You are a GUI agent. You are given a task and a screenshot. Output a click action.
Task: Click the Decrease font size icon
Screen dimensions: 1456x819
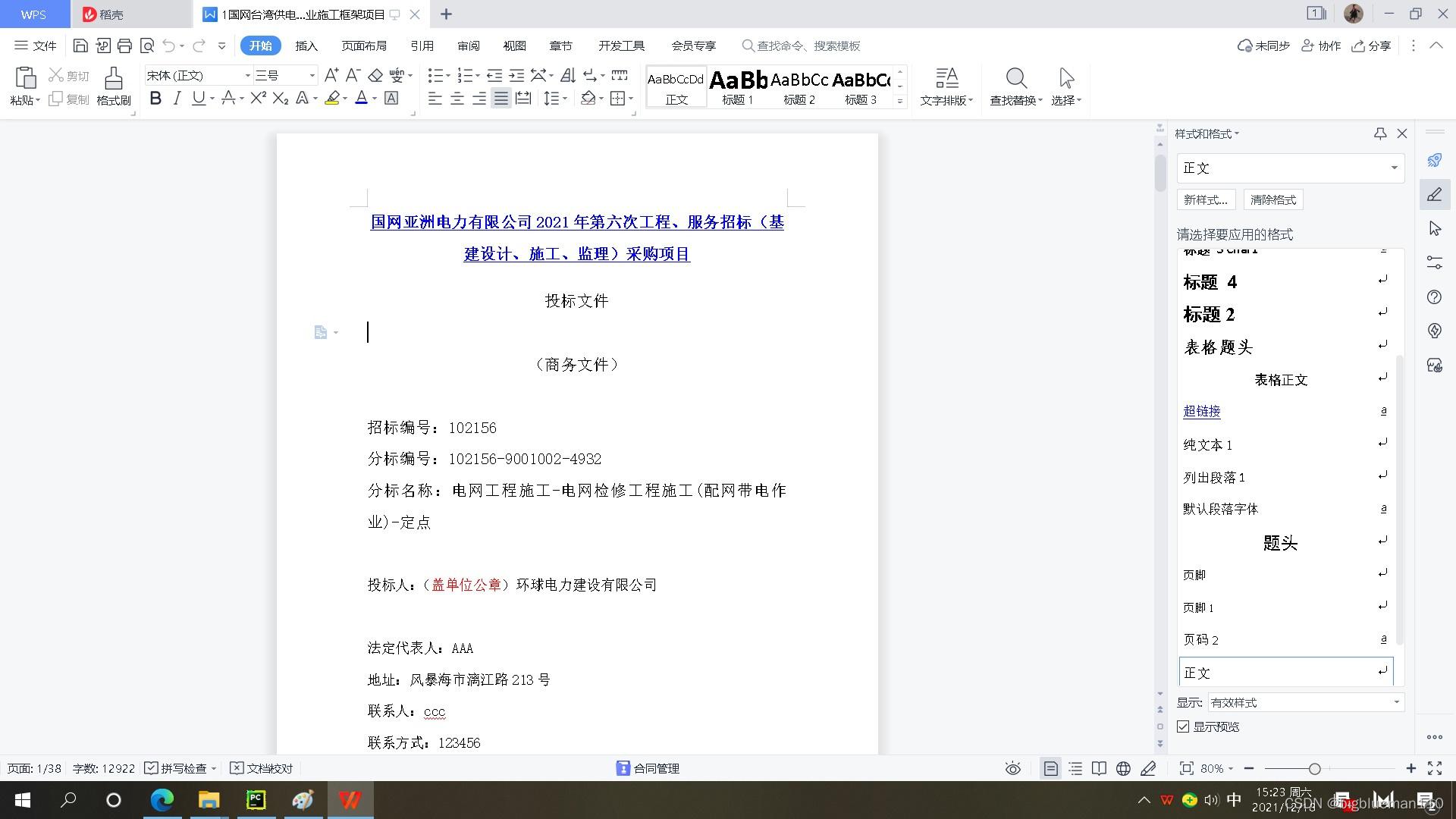point(353,75)
